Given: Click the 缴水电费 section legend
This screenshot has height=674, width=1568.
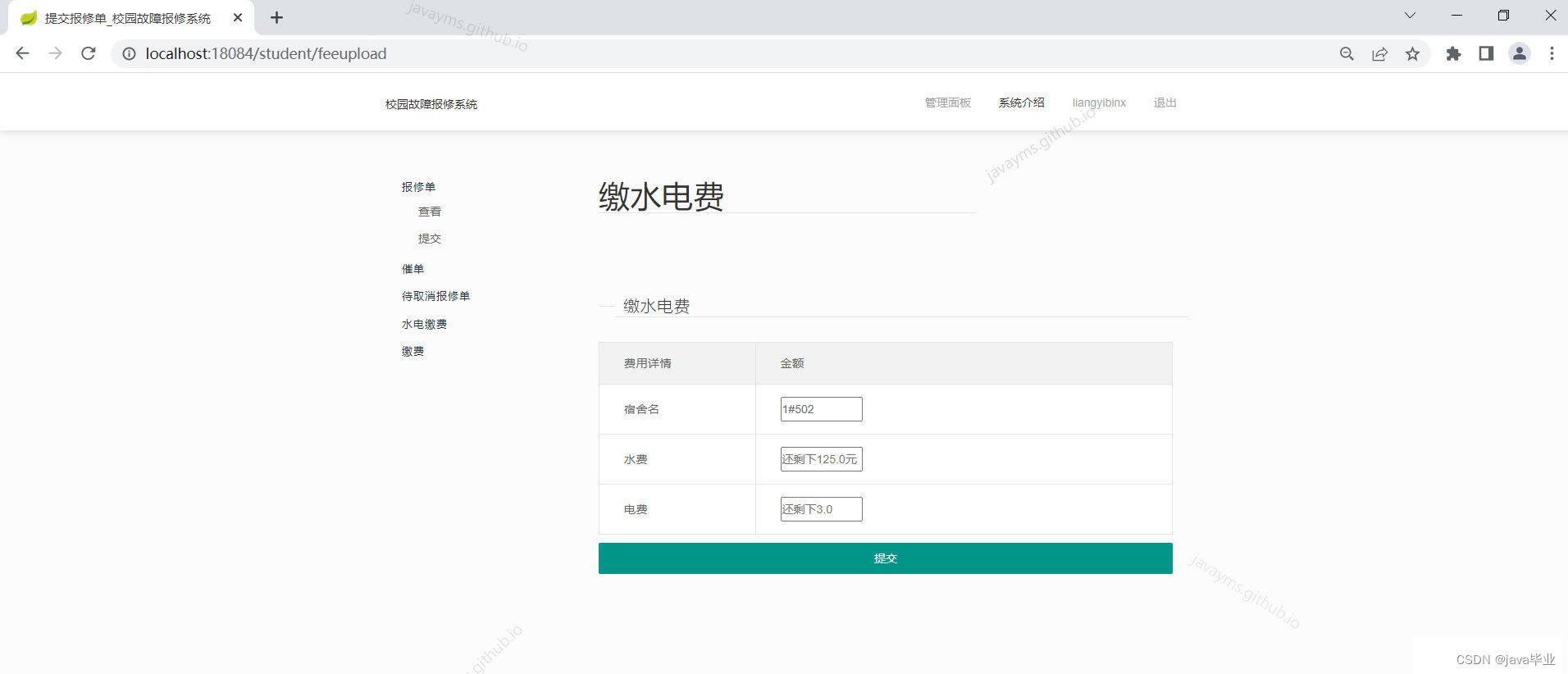Looking at the screenshot, I should click(656, 306).
